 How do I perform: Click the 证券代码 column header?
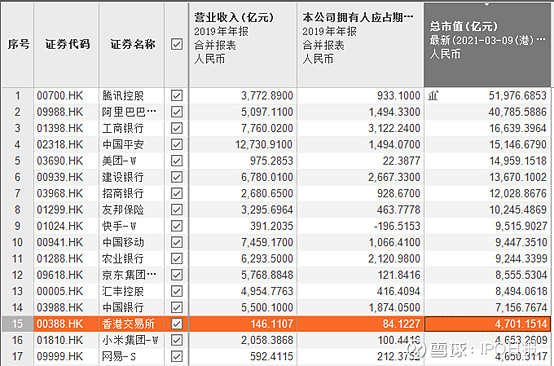(x=67, y=44)
